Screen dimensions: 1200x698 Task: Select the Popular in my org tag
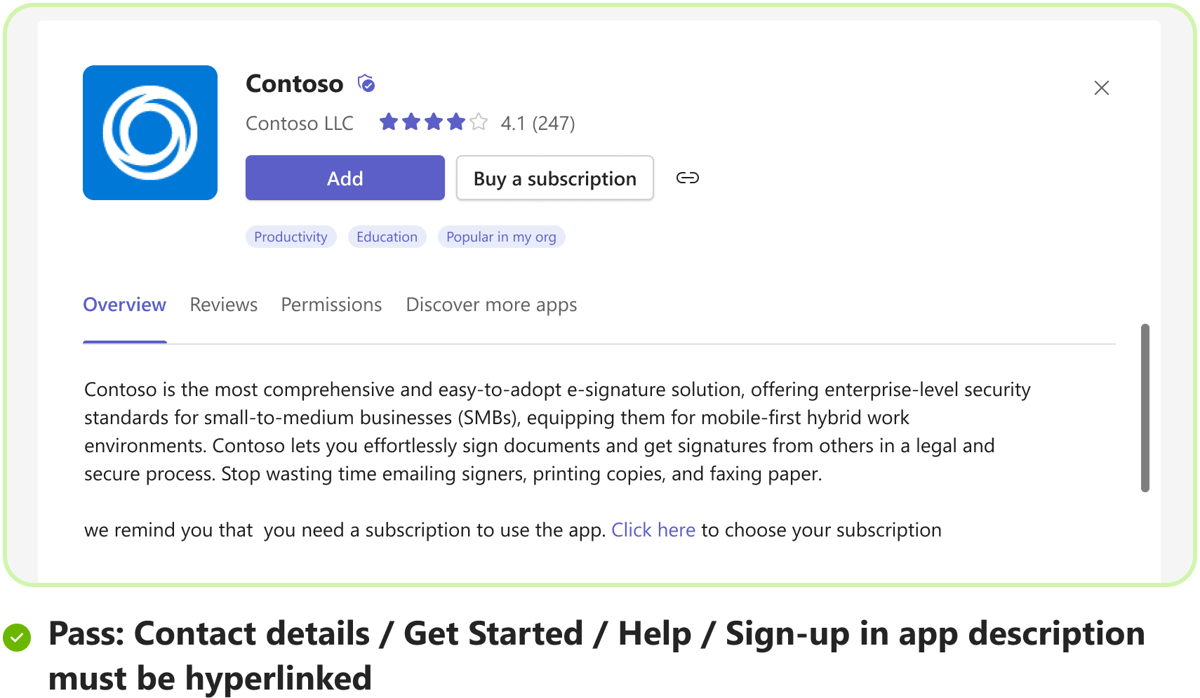point(501,236)
